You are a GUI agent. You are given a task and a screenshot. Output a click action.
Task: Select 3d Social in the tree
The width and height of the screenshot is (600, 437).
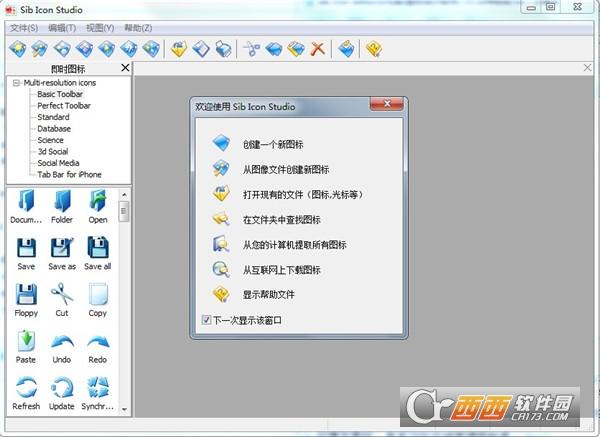(x=53, y=152)
